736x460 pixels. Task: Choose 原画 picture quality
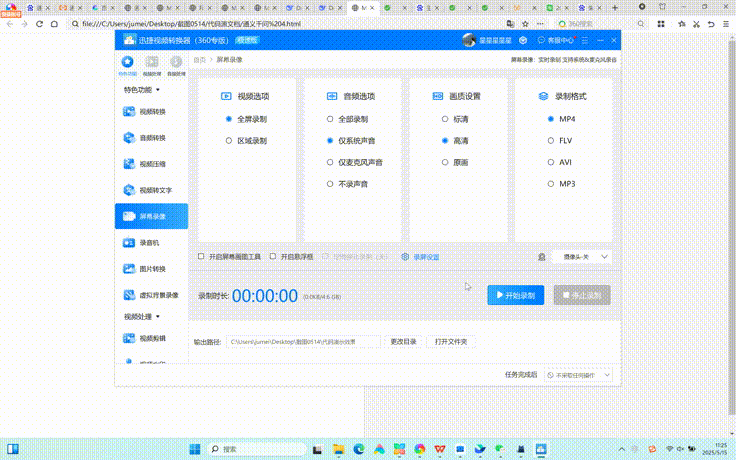(x=455, y=162)
